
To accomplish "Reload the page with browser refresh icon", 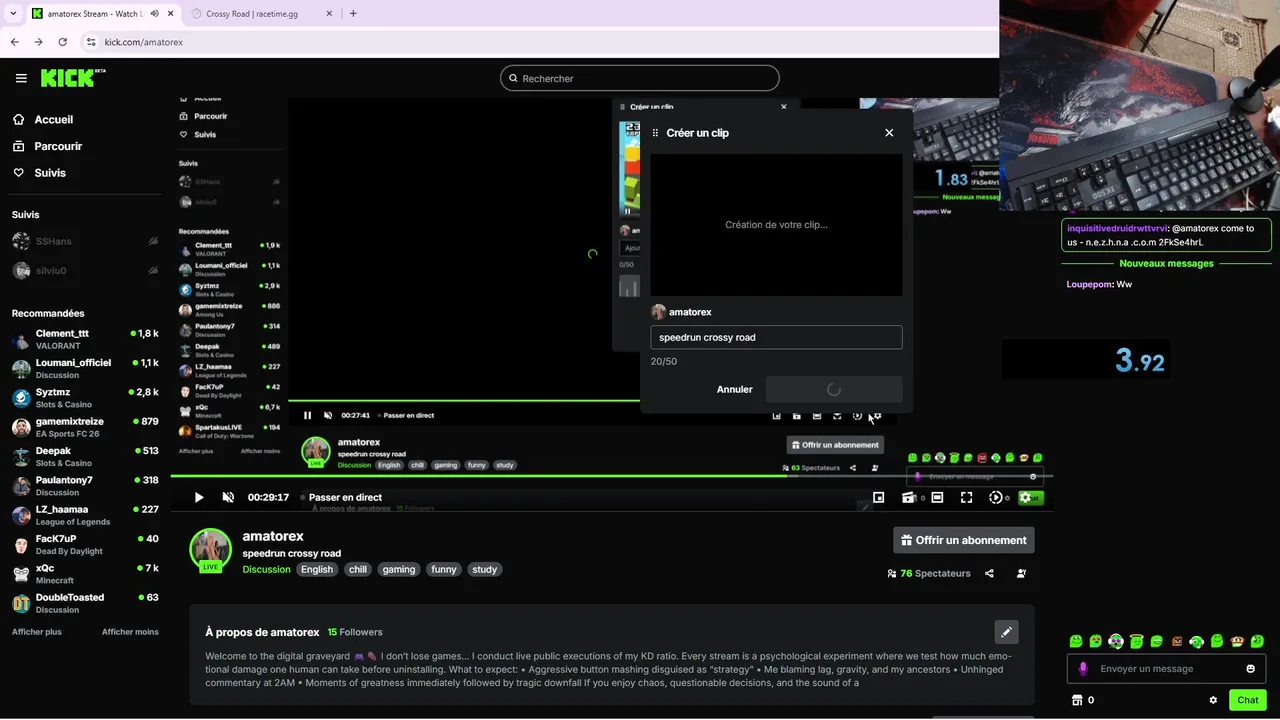I will pos(62,42).
